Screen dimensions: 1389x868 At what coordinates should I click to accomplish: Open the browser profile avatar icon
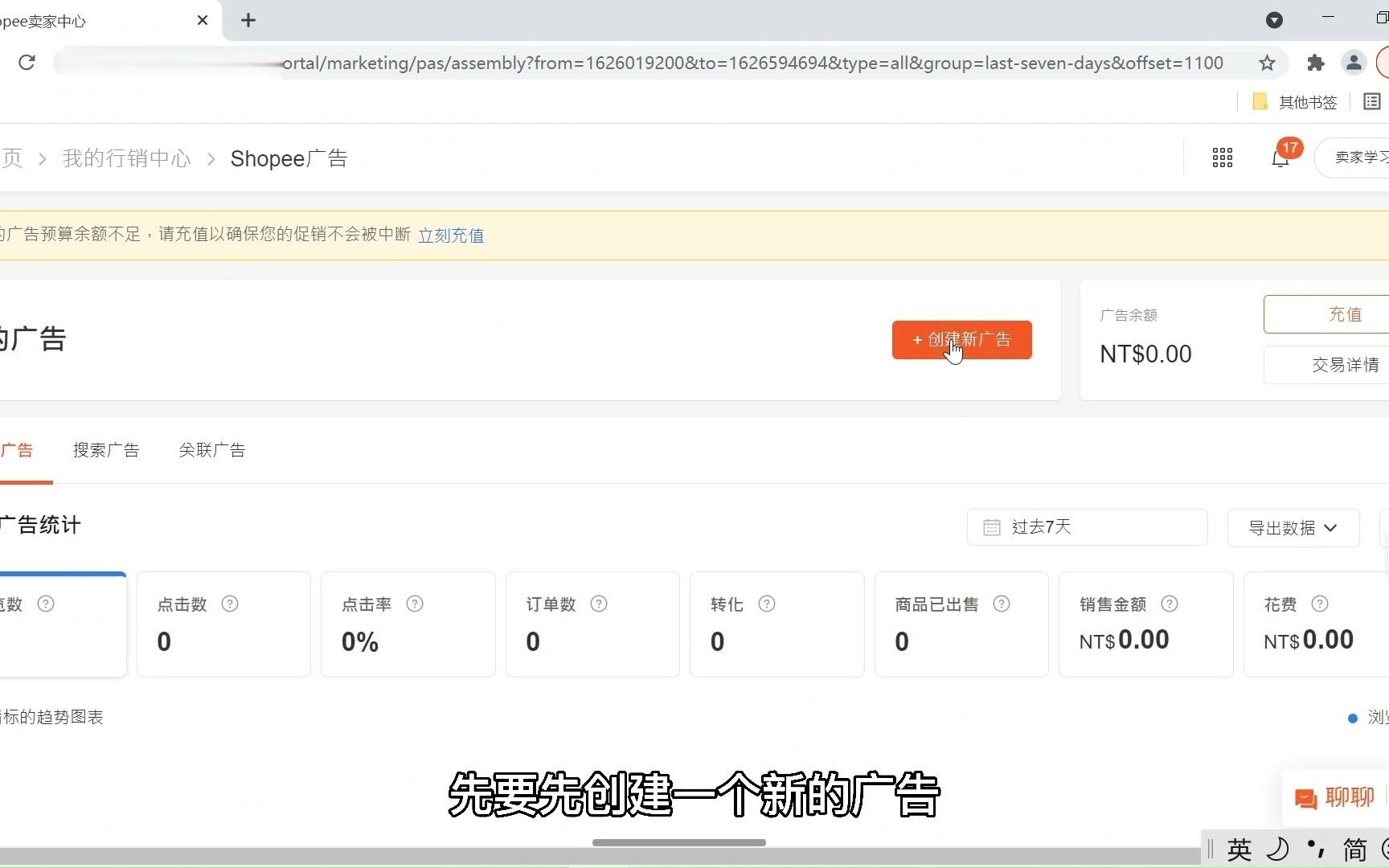tap(1354, 63)
